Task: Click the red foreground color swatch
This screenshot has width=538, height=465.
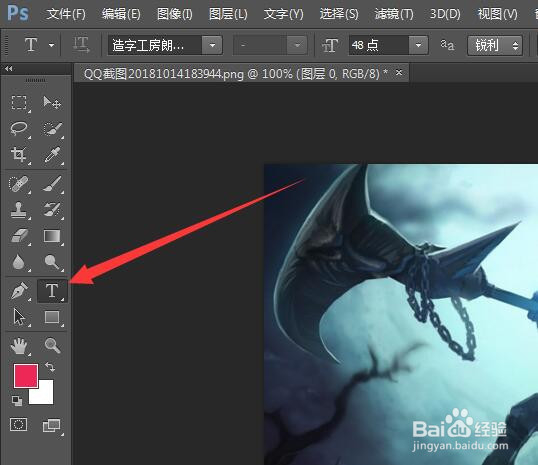Action: pos(26,376)
